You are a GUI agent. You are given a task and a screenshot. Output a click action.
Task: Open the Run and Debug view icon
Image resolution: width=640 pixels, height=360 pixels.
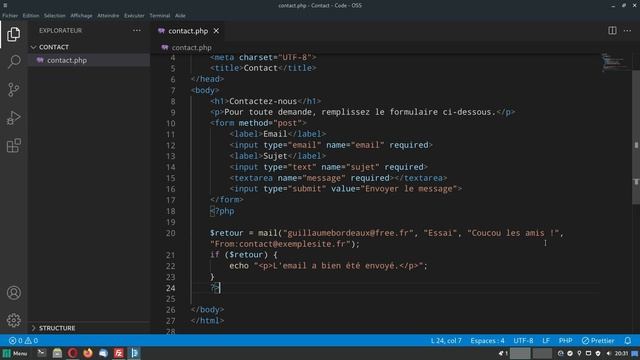click(13, 118)
